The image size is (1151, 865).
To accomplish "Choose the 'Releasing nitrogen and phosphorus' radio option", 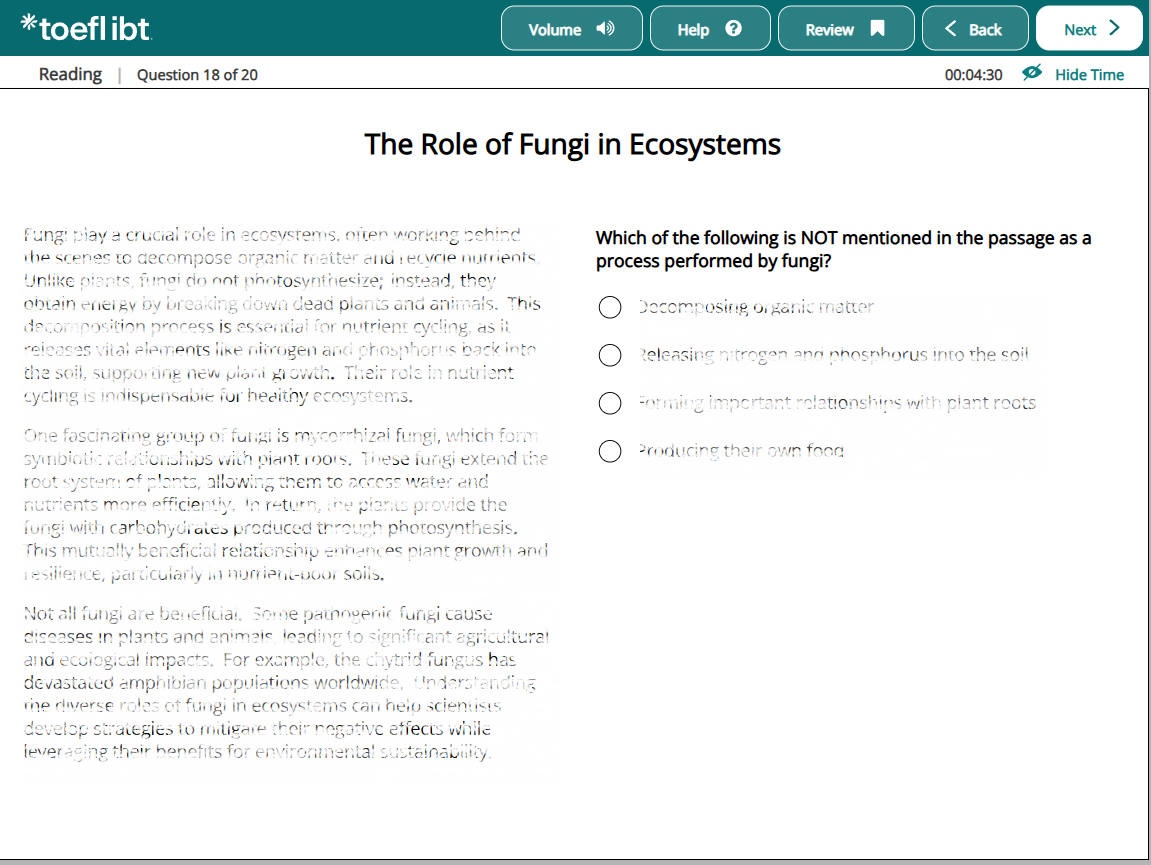I will [x=610, y=355].
